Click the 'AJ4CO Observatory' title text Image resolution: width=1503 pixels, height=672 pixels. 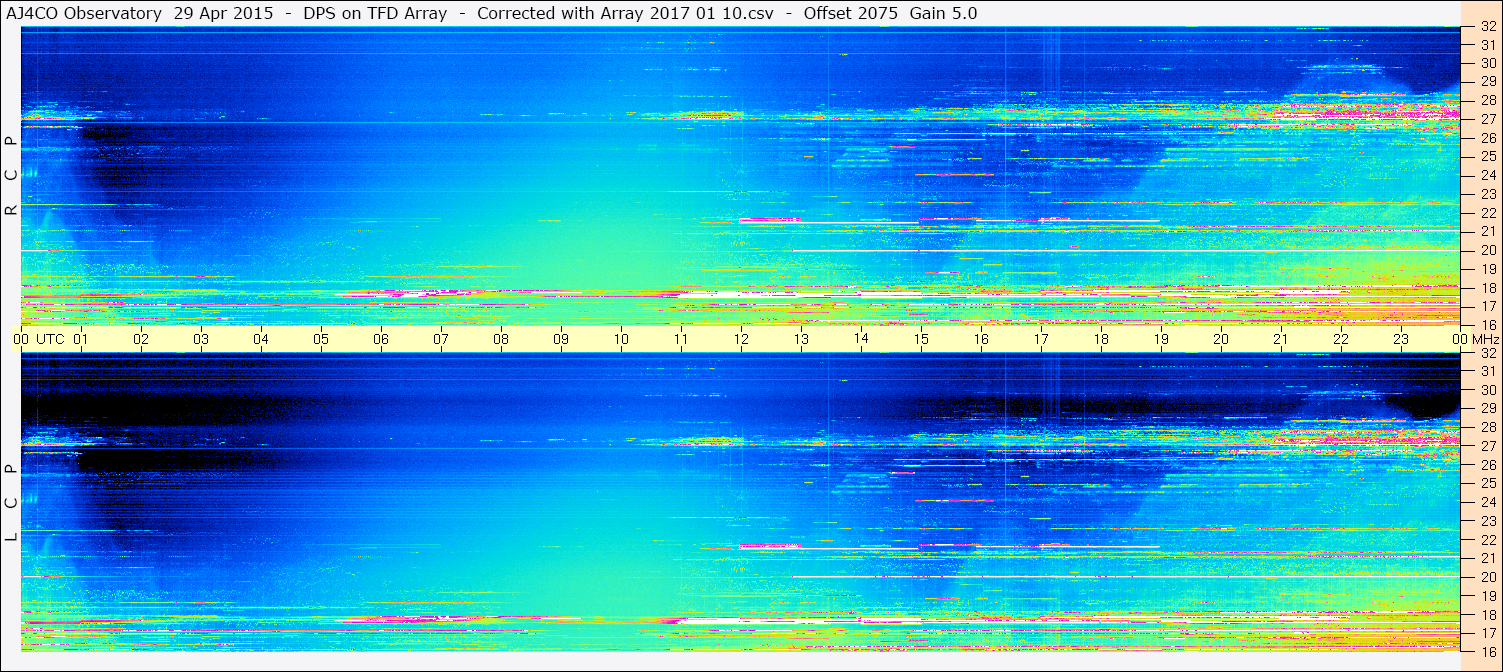point(84,13)
